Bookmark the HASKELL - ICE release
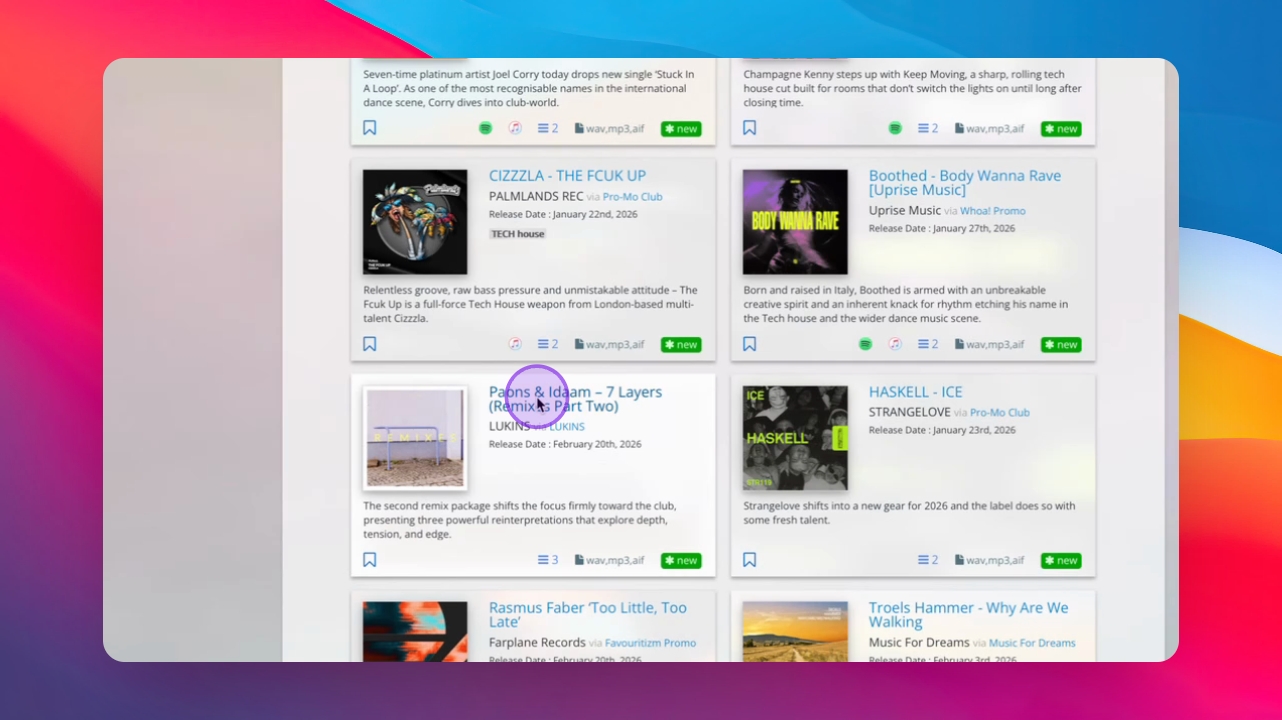The width and height of the screenshot is (1282, 720). coord(750,560)
